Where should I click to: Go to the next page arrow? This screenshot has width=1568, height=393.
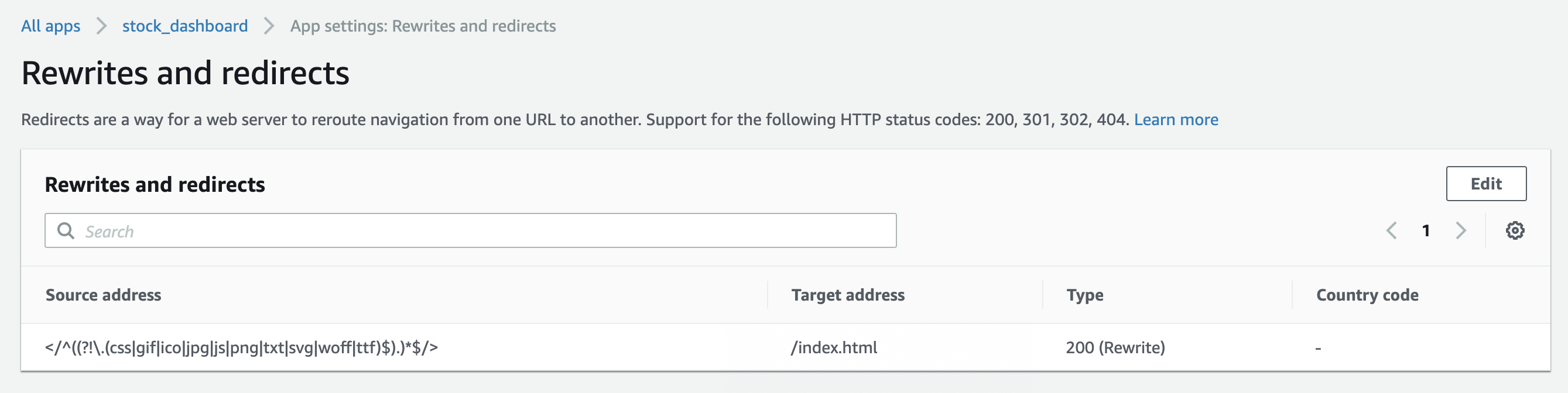[1460, 230]
